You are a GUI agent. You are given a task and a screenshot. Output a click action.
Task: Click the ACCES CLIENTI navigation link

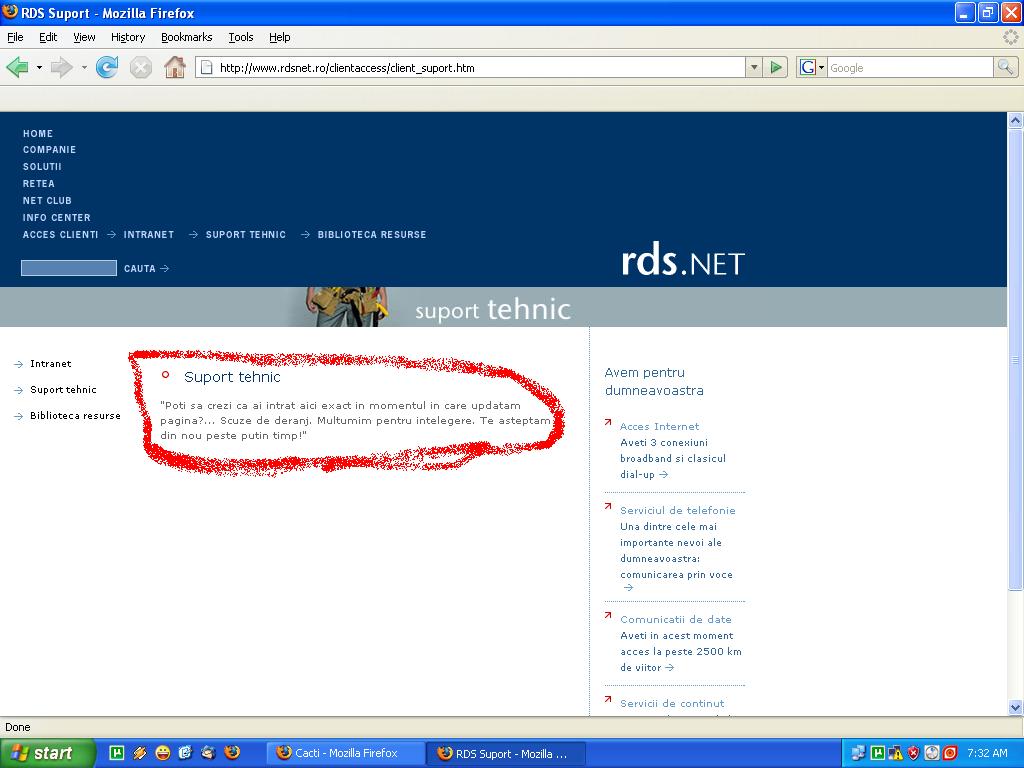tap(61, 234)
